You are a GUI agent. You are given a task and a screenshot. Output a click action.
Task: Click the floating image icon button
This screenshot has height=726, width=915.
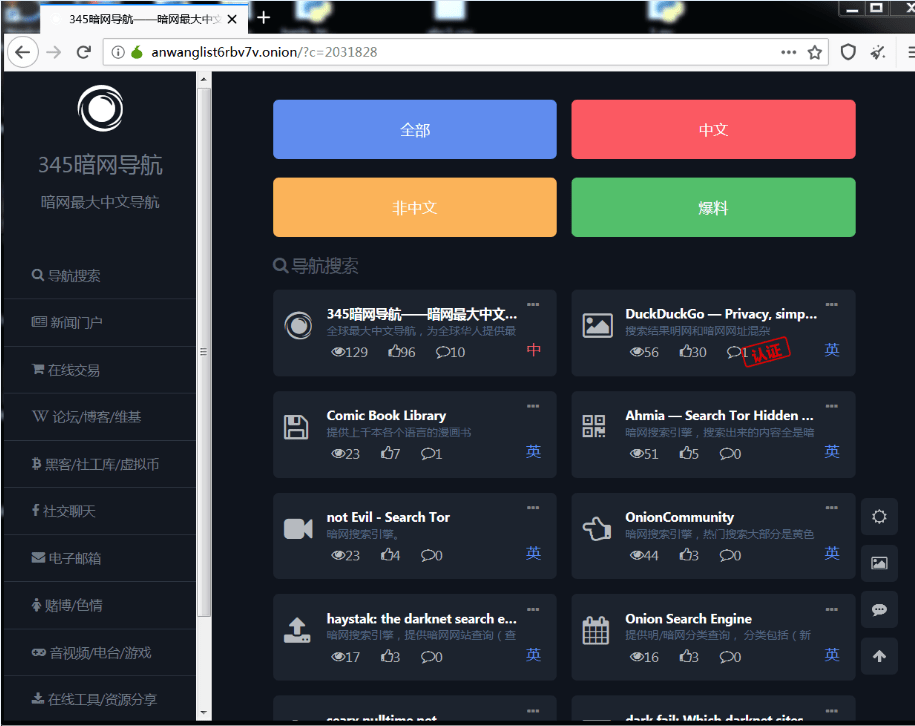(x=879, y=563)
